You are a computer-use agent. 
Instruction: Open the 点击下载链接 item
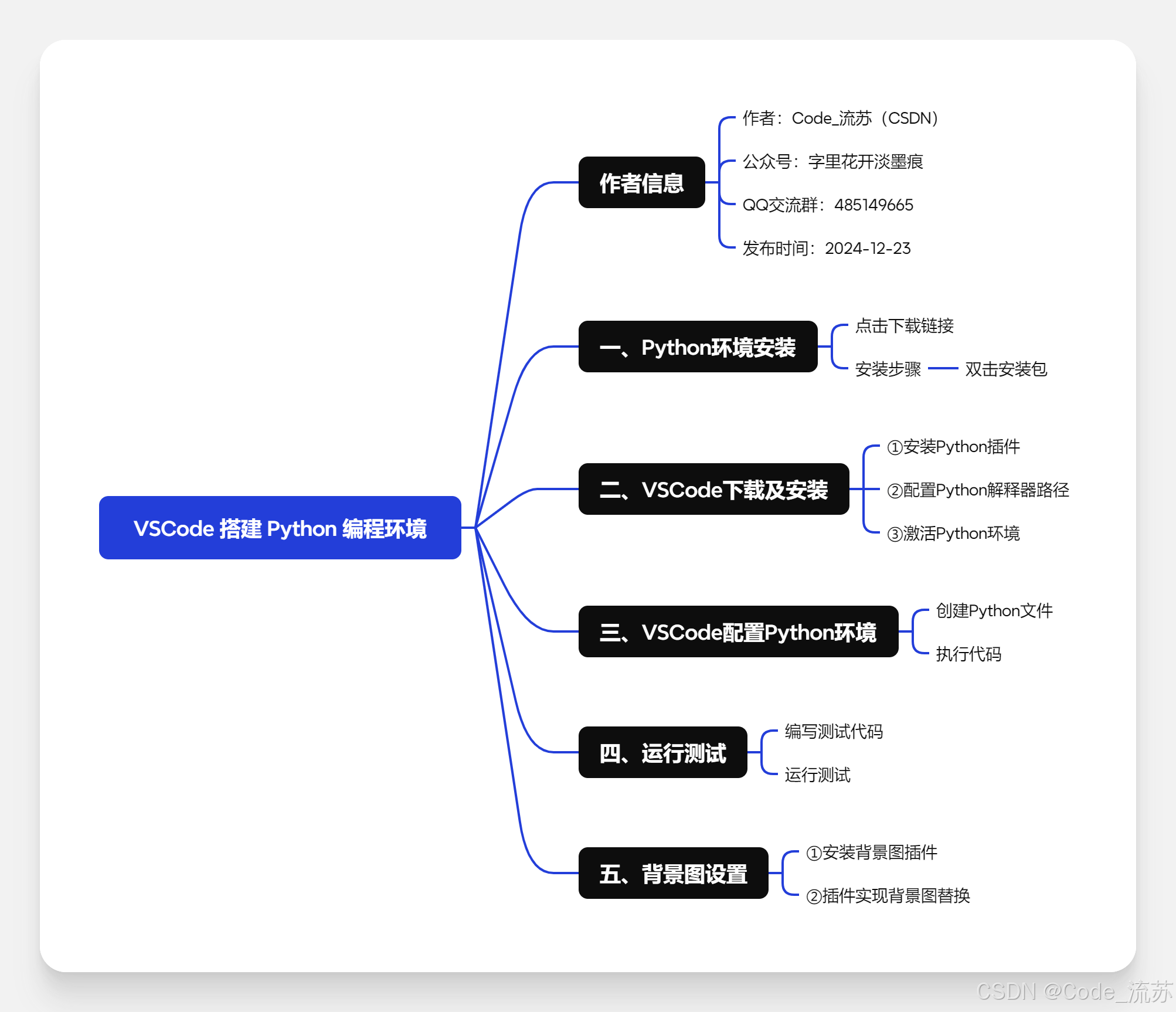(x=904, y=326)
